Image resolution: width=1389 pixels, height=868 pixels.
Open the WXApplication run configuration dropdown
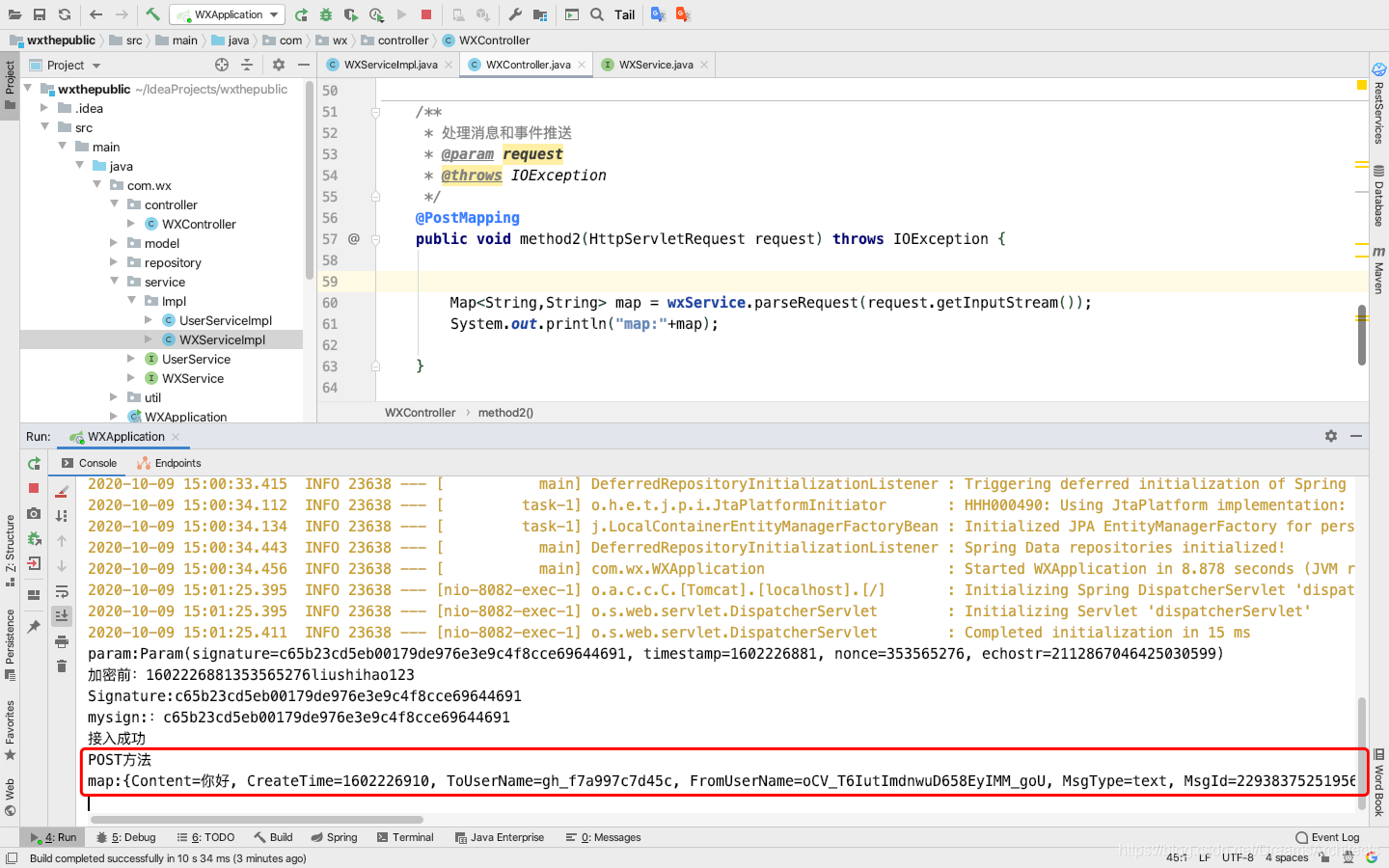tap(228, 14)
